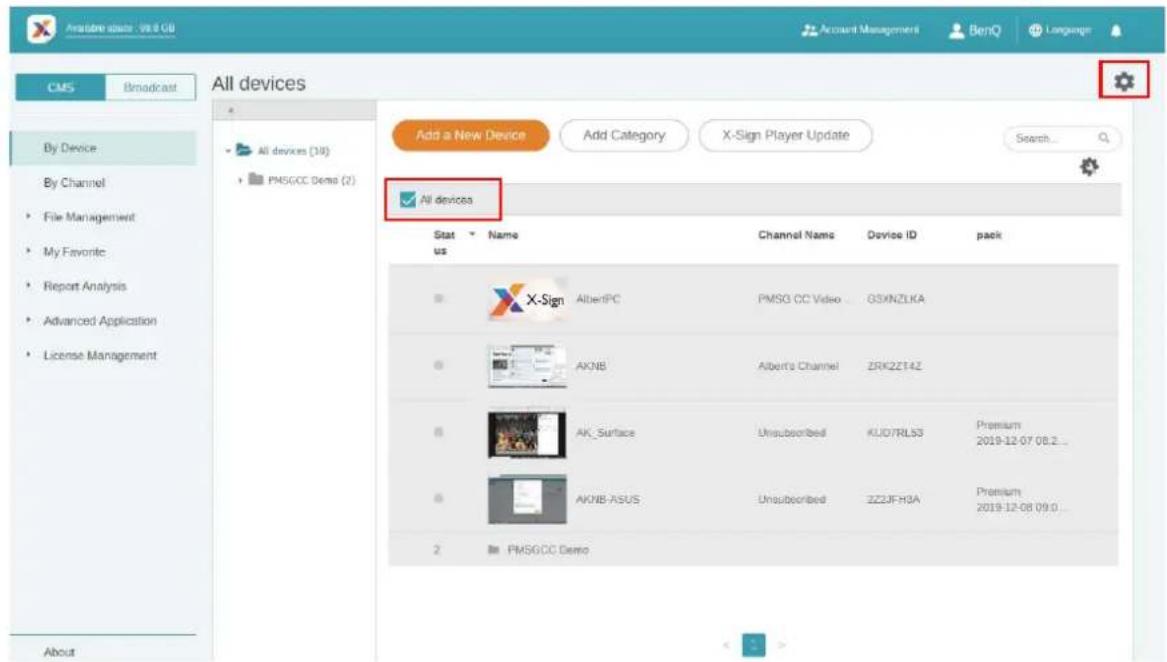
Task: Open the AK_Surface device thumbnail
Action: [x=527, y=433]
